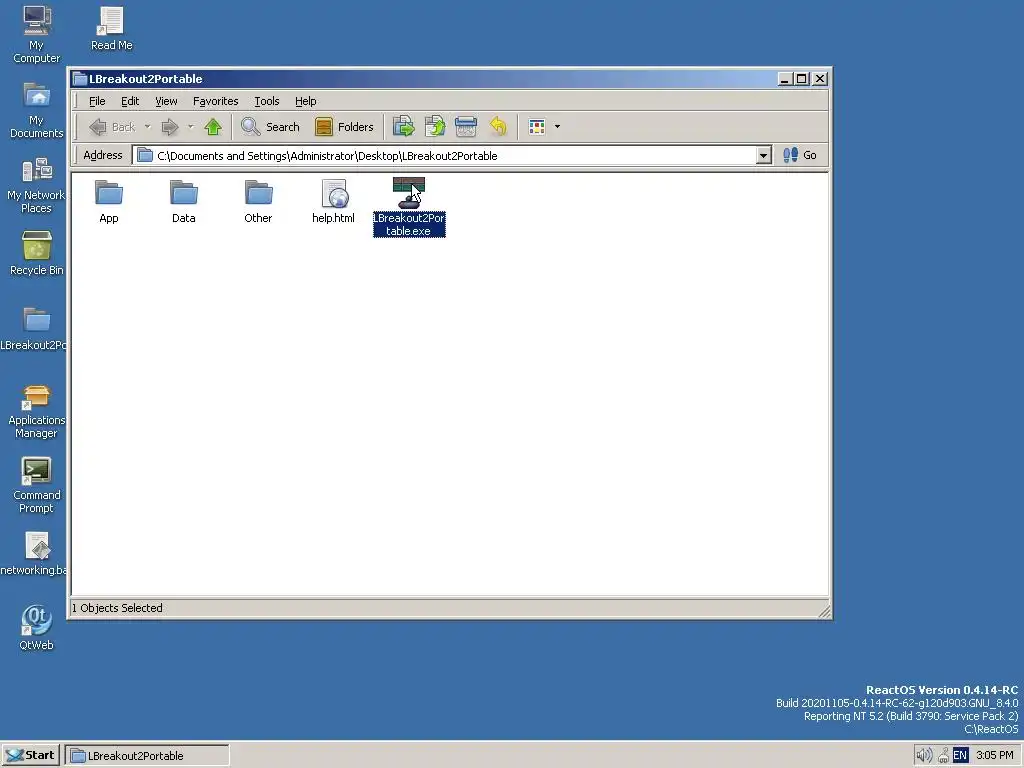Toggle the Folders pane
This screenshot has width=1024, height=768.
click(x=344, y=127)
